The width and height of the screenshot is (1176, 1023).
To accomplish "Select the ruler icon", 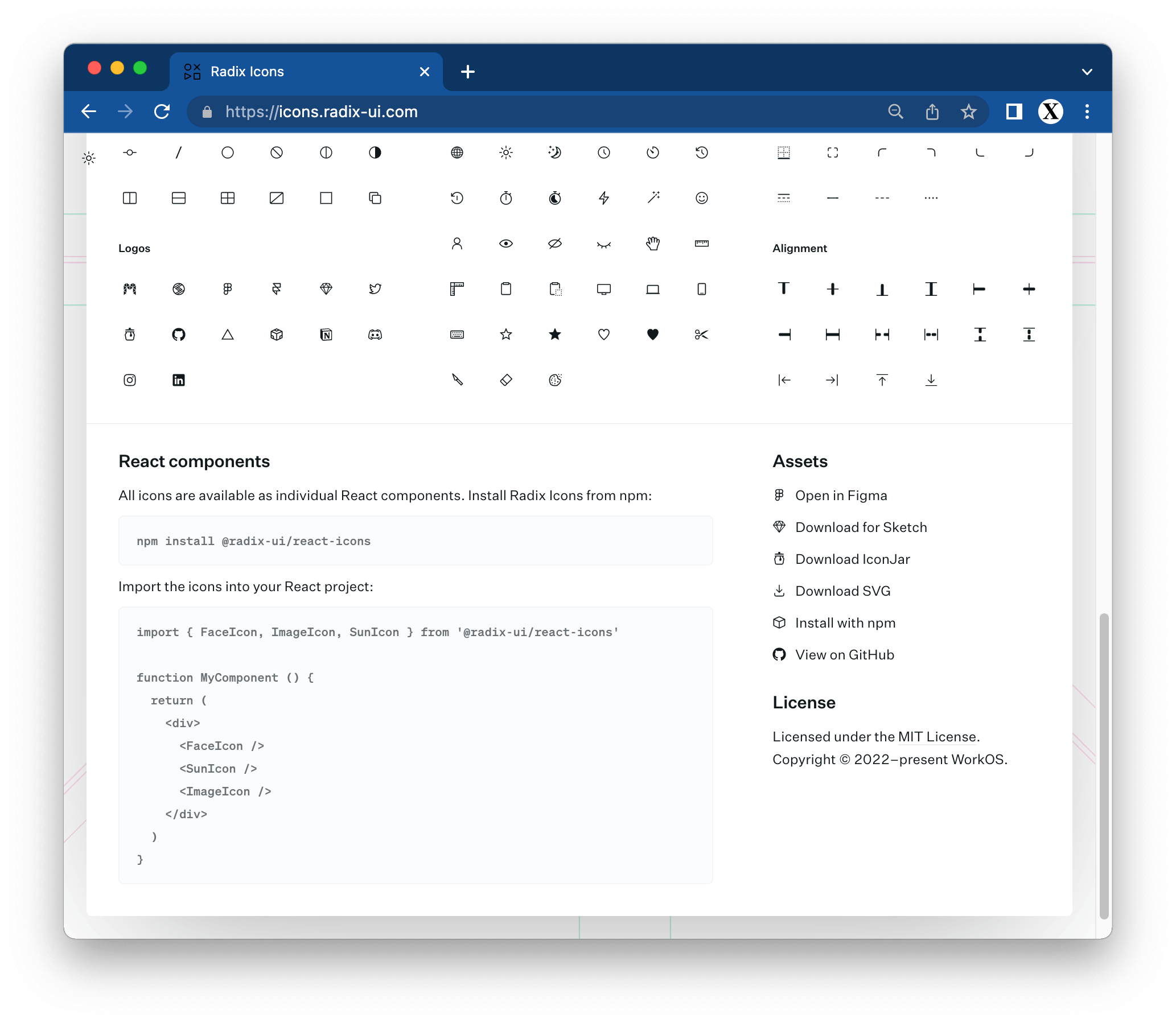I will point(701,244).
